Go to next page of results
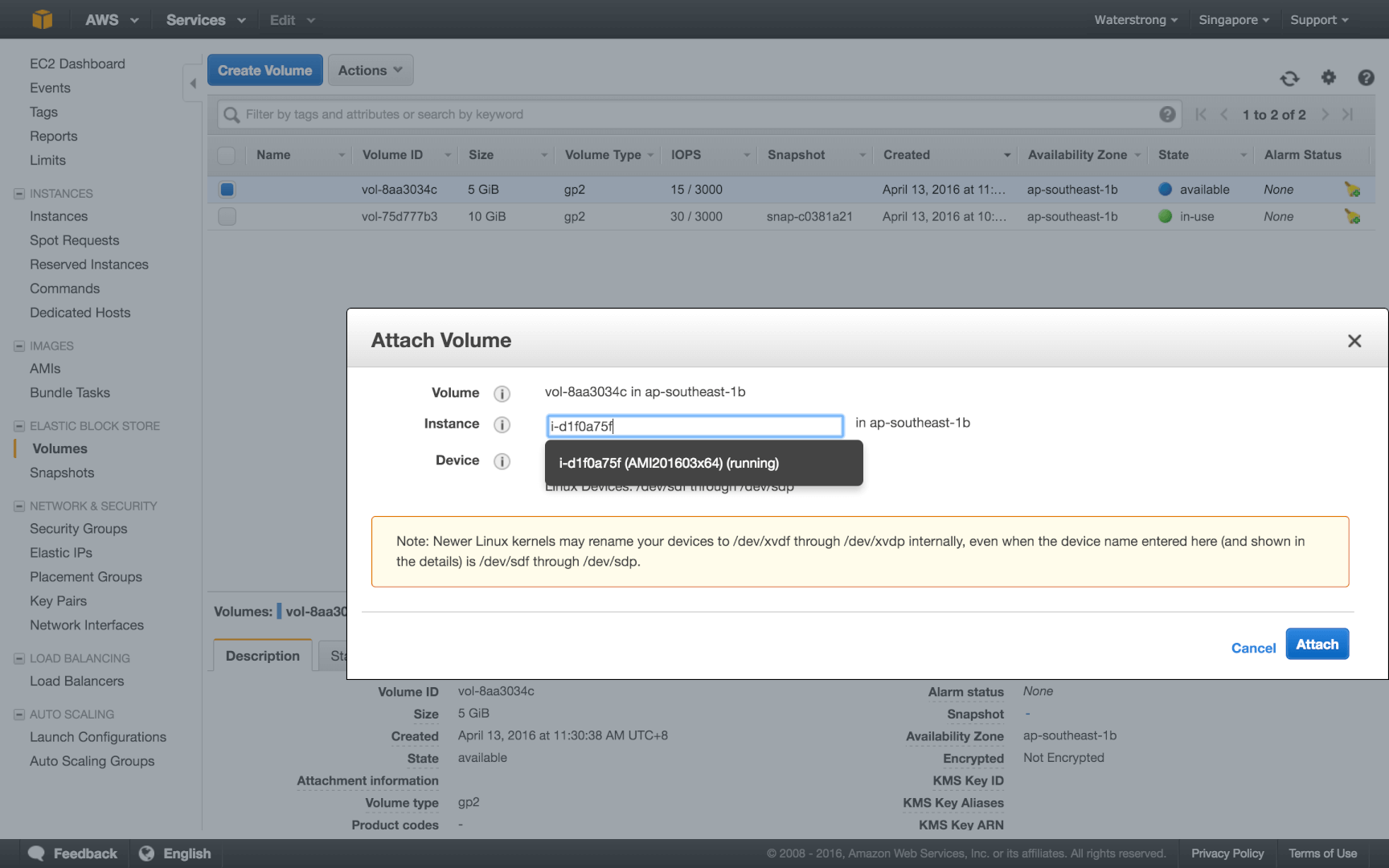This screenshot has height=868, width=1389. click(1325, 114)
